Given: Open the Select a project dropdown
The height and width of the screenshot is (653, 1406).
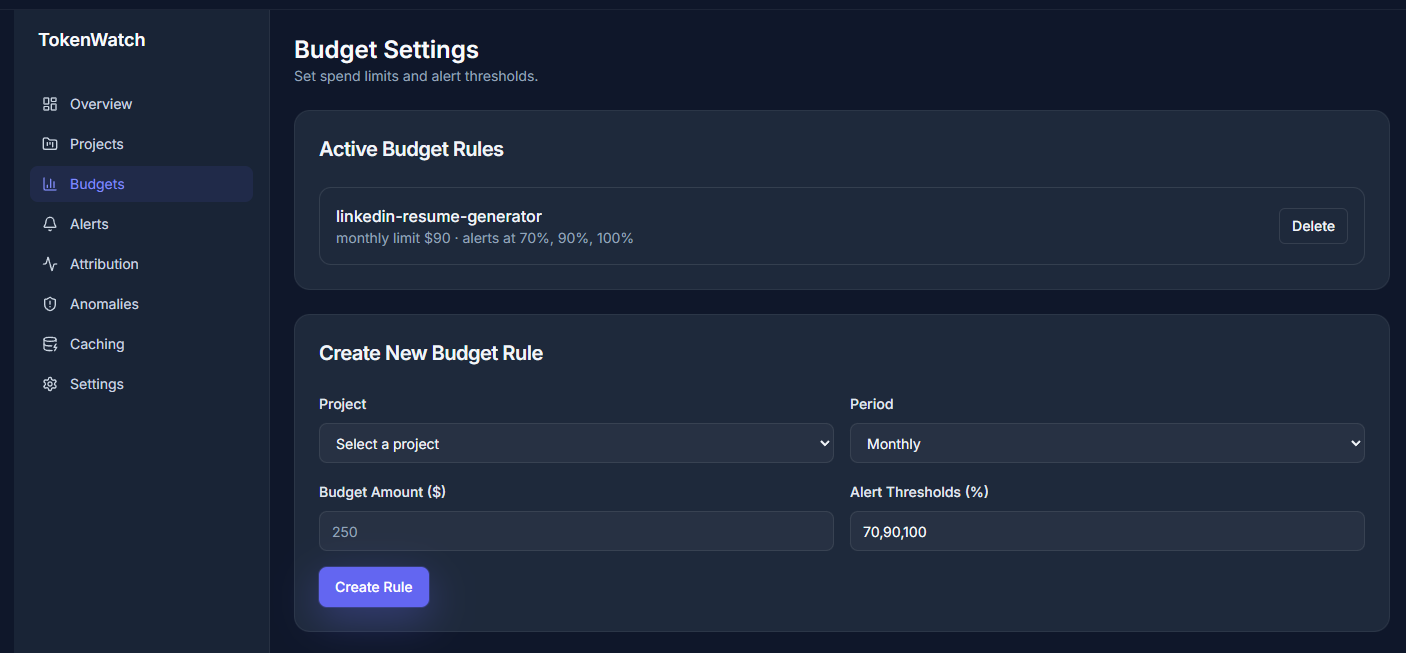Looking at the screenshot, I should pyautogui.click(x=576, y=443).
